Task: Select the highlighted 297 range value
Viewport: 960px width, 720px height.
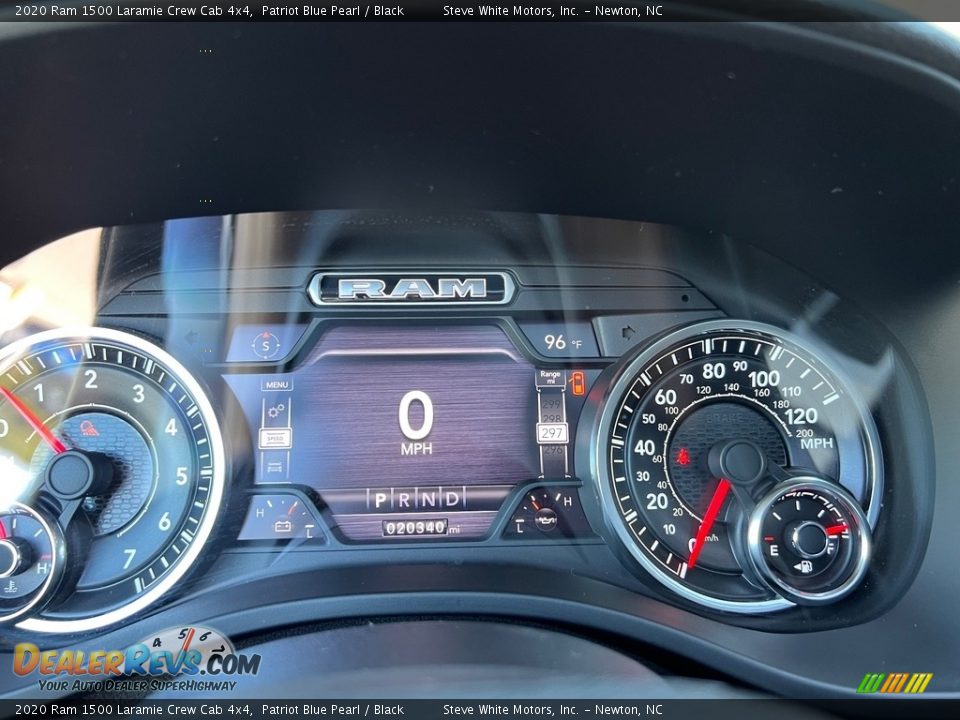Action: pyautogui.click(x=552, y=433)
